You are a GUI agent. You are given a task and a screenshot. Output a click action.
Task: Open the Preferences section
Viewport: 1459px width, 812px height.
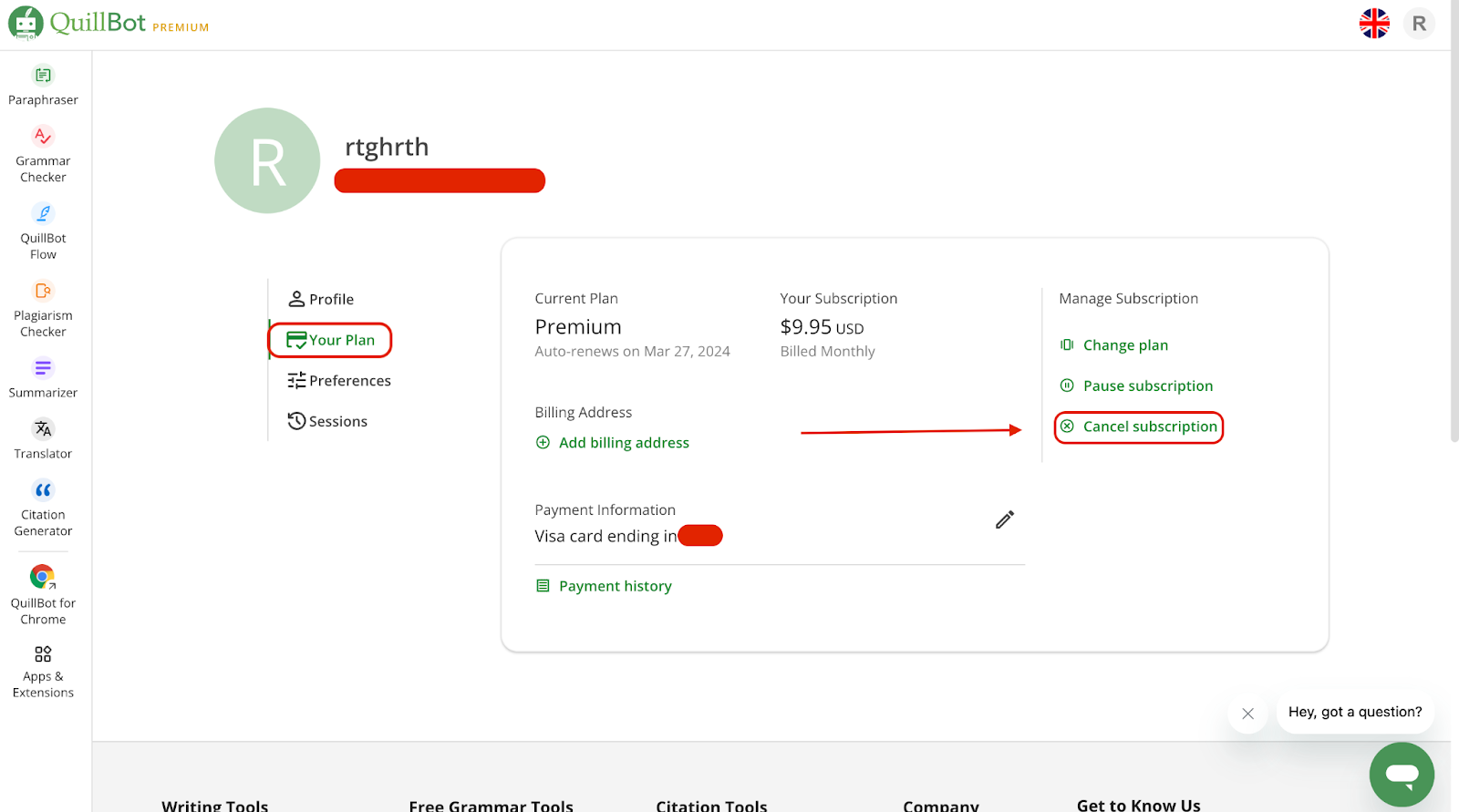[x=339, y=380]
